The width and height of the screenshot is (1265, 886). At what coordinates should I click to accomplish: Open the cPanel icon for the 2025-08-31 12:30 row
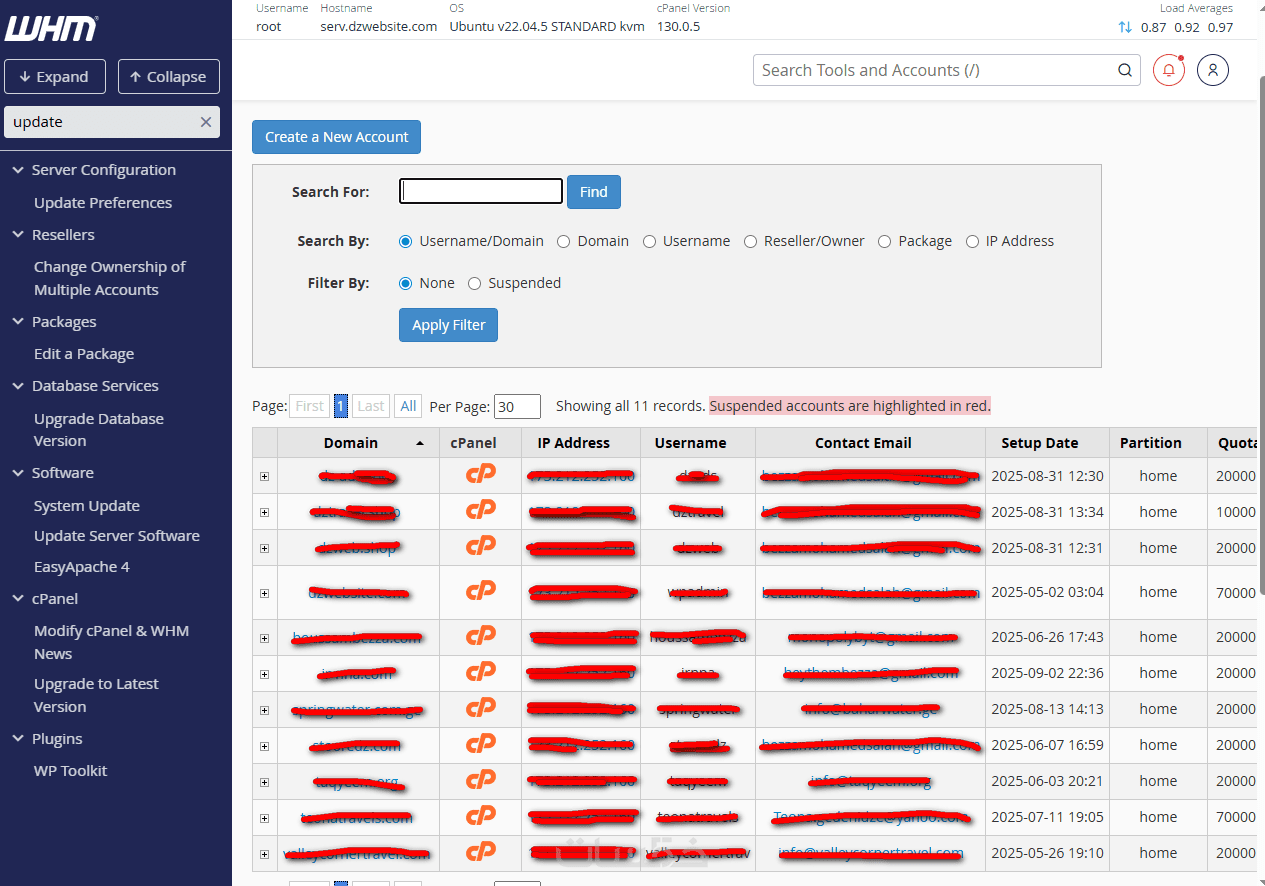[x=481, y=475]
